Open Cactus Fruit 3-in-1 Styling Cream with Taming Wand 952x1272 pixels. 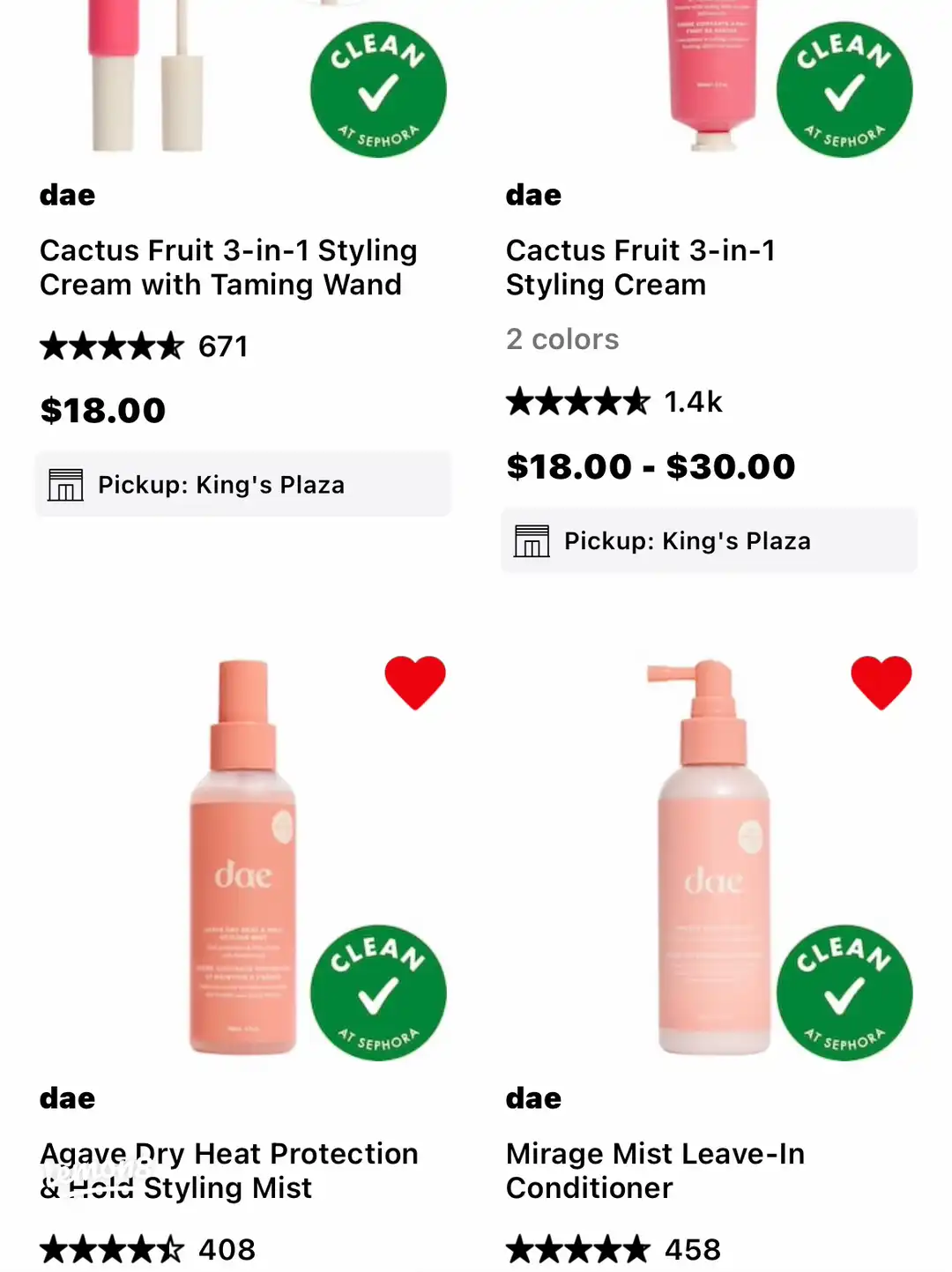(x=227, y=267)
